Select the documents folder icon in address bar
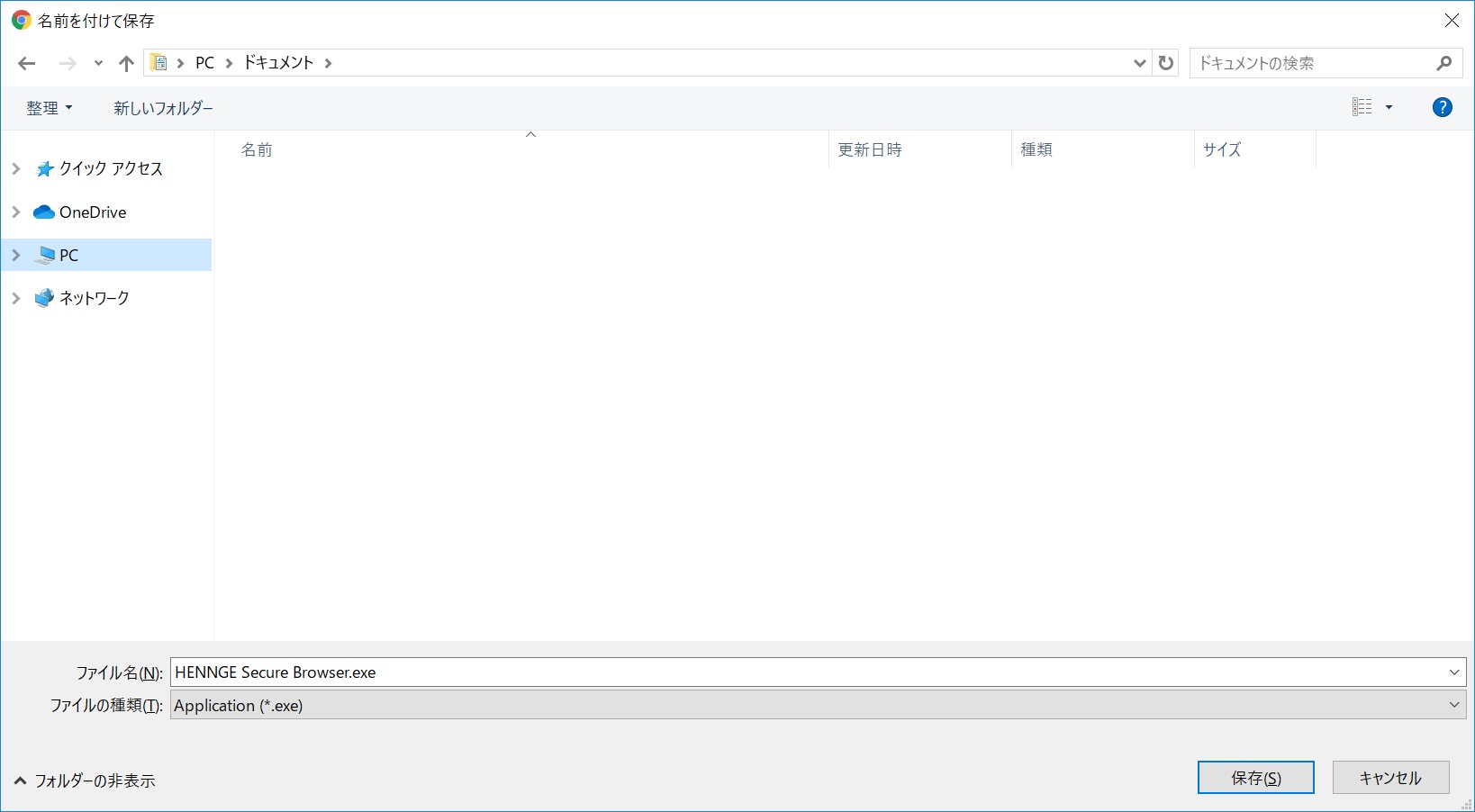The height and width of the screenshot is (812, 1475). tap(159, 63)
